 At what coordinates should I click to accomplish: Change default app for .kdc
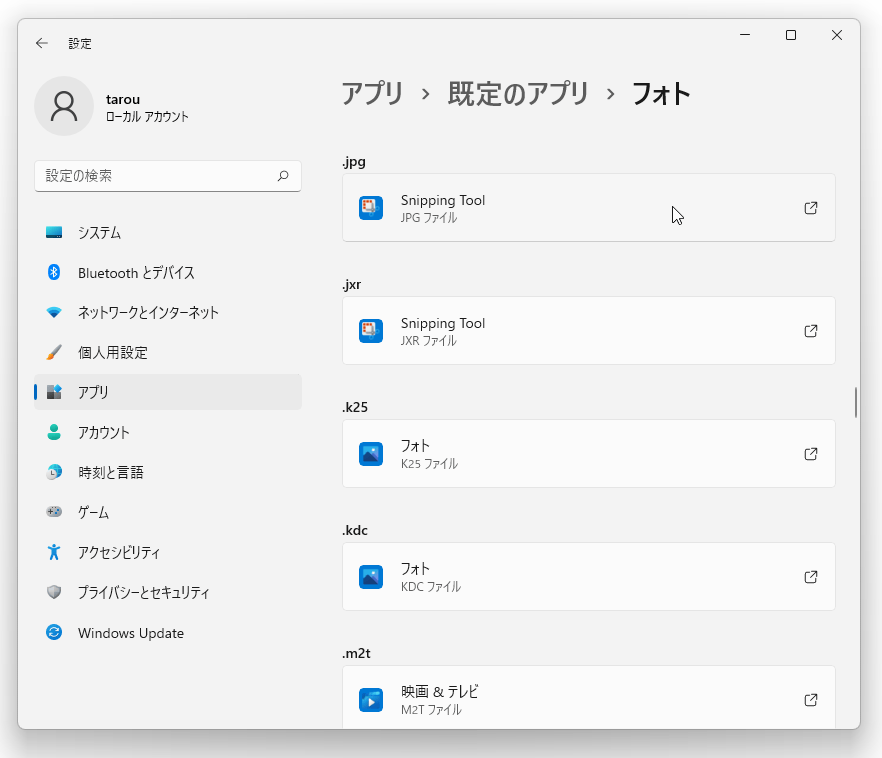click(x=588, y=577)
